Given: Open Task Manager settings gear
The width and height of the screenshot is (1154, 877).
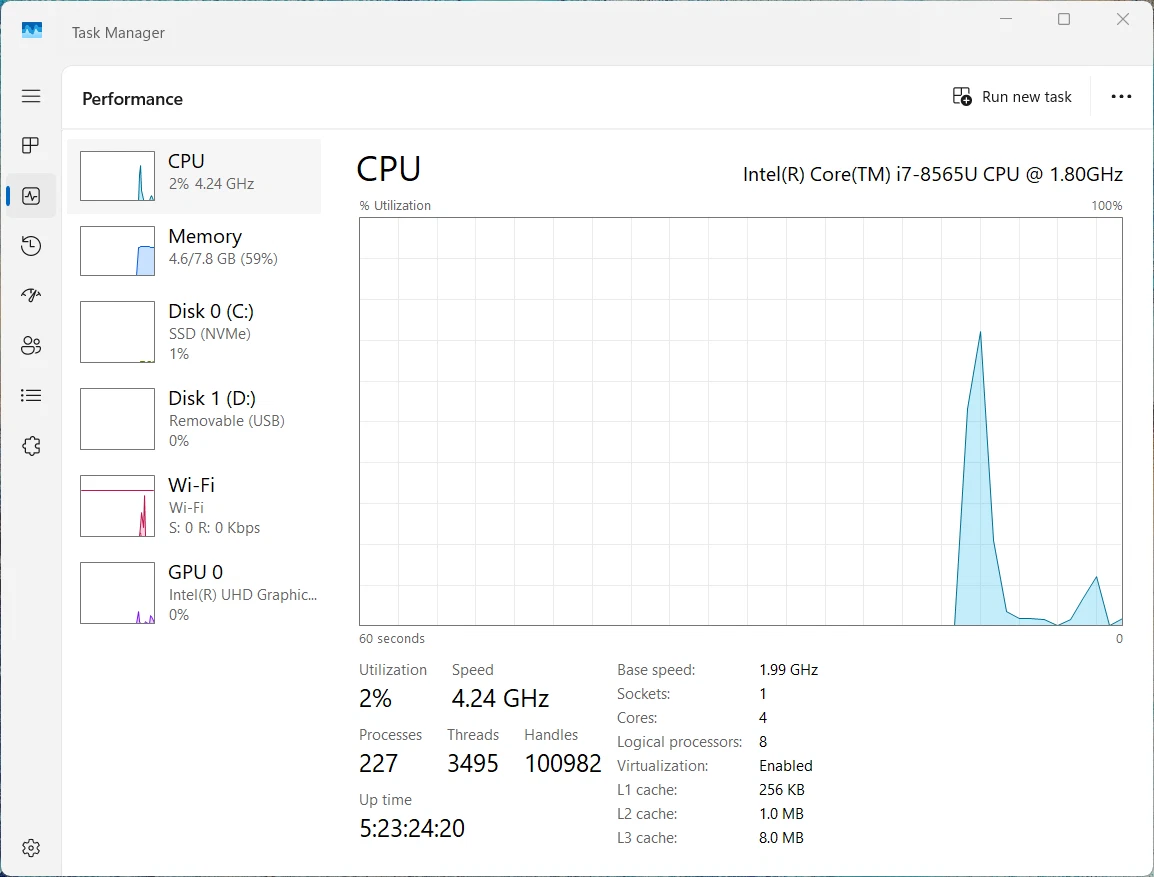Looking at the screenshot, I should click(31, 848).
